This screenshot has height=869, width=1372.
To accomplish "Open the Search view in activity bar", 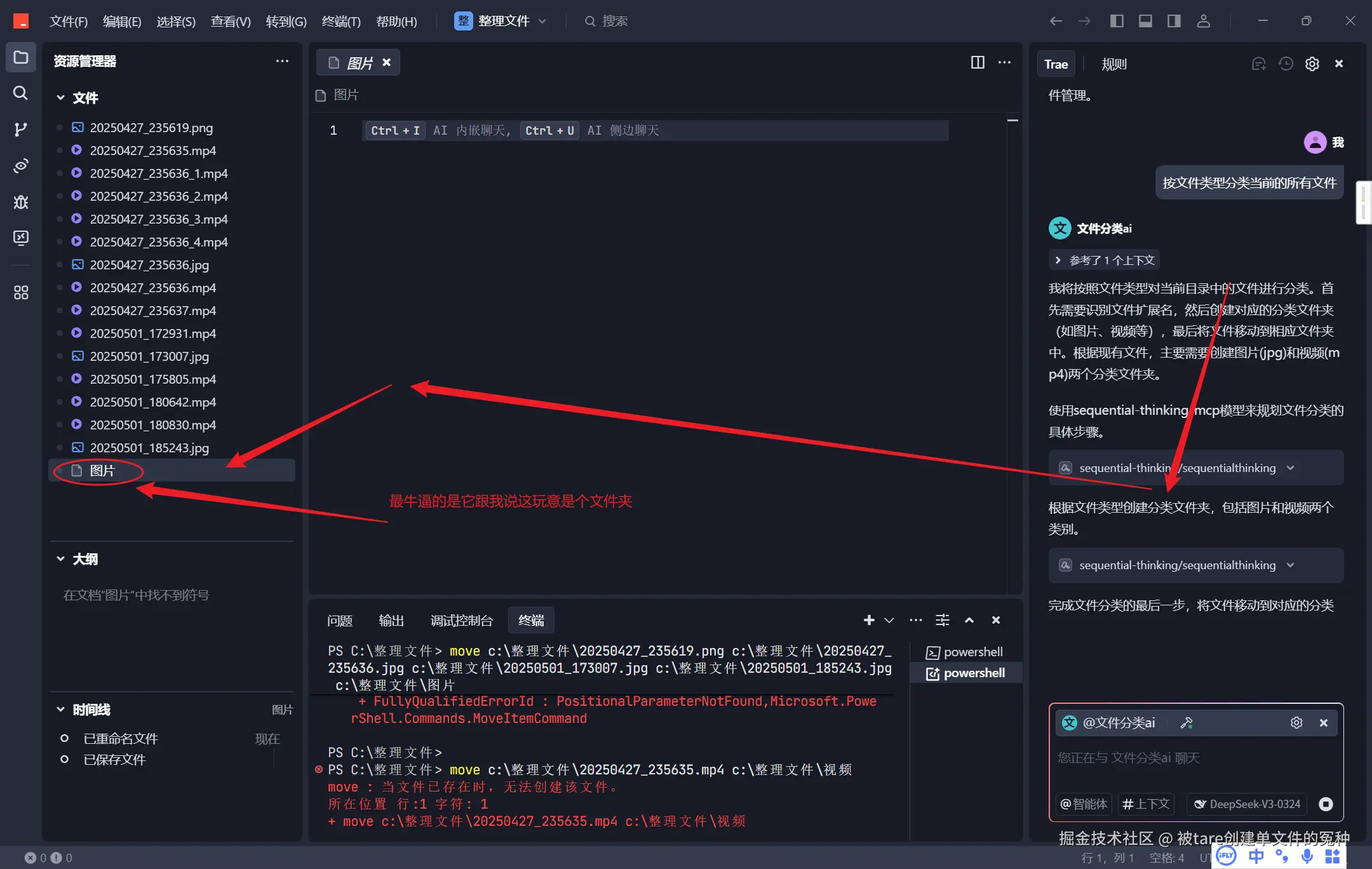I will 20,93.
